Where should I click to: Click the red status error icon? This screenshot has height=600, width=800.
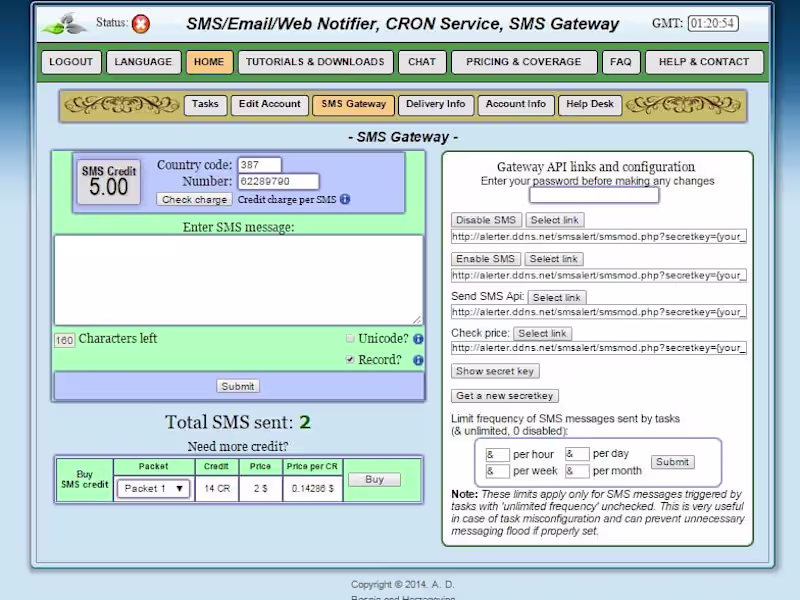pyautogui.click(x=141, y=23)
